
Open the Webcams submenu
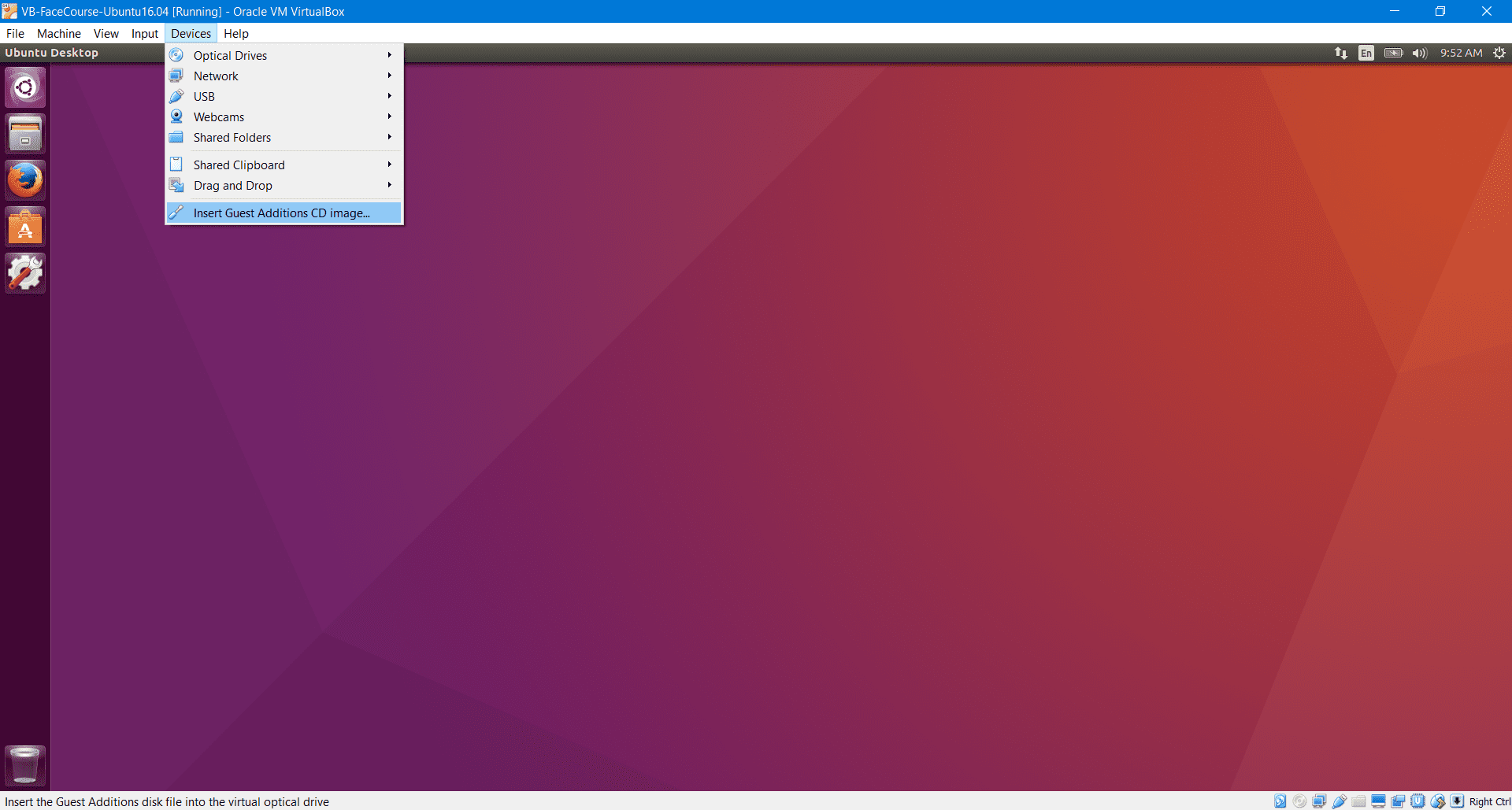[283, 117]
